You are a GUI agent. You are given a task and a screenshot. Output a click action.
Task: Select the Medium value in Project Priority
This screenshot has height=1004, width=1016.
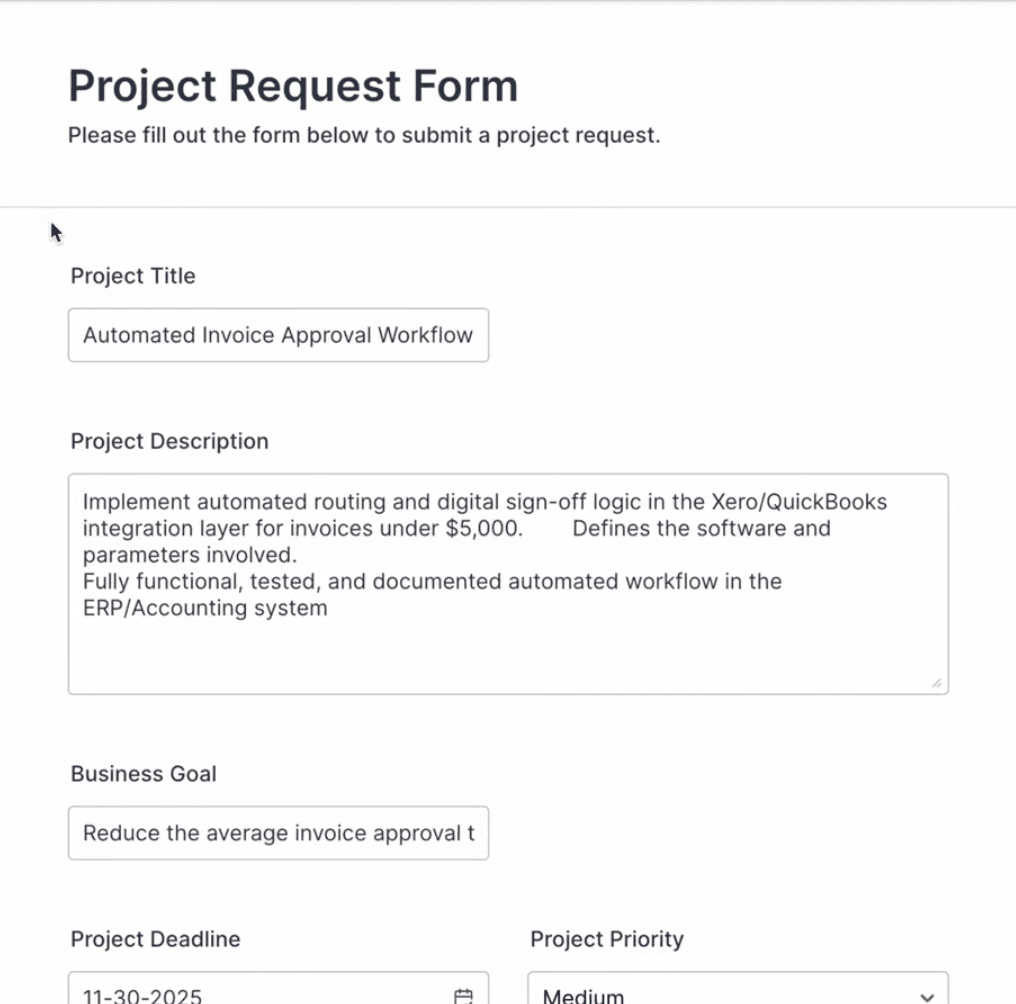[584, 996]
